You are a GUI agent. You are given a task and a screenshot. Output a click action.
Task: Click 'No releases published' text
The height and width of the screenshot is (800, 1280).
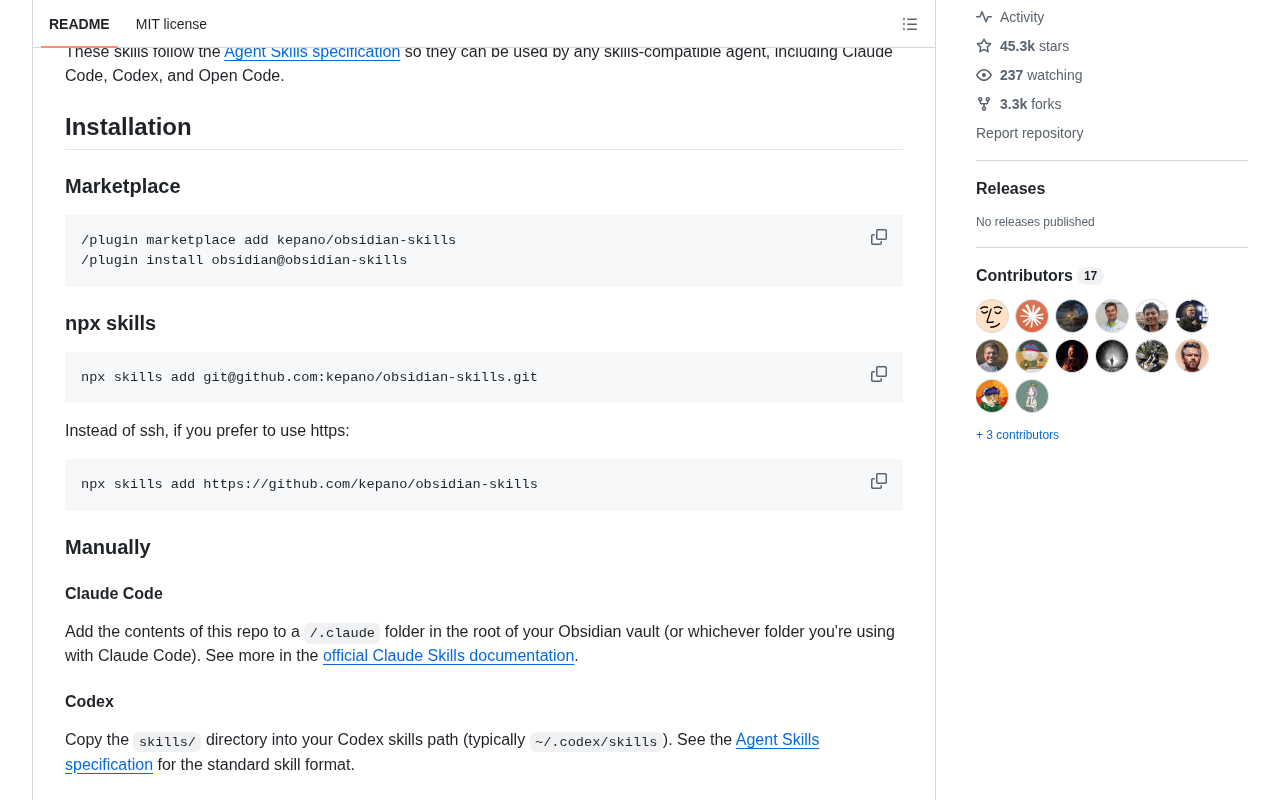coord(1035,222)
